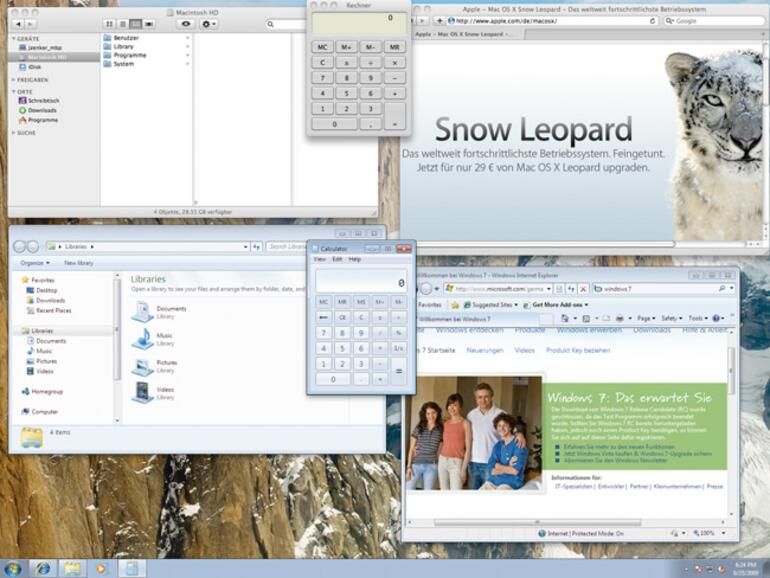Switch Finder to icon view
The height and width of the screenshot is (578, 770).
point(110,24)
